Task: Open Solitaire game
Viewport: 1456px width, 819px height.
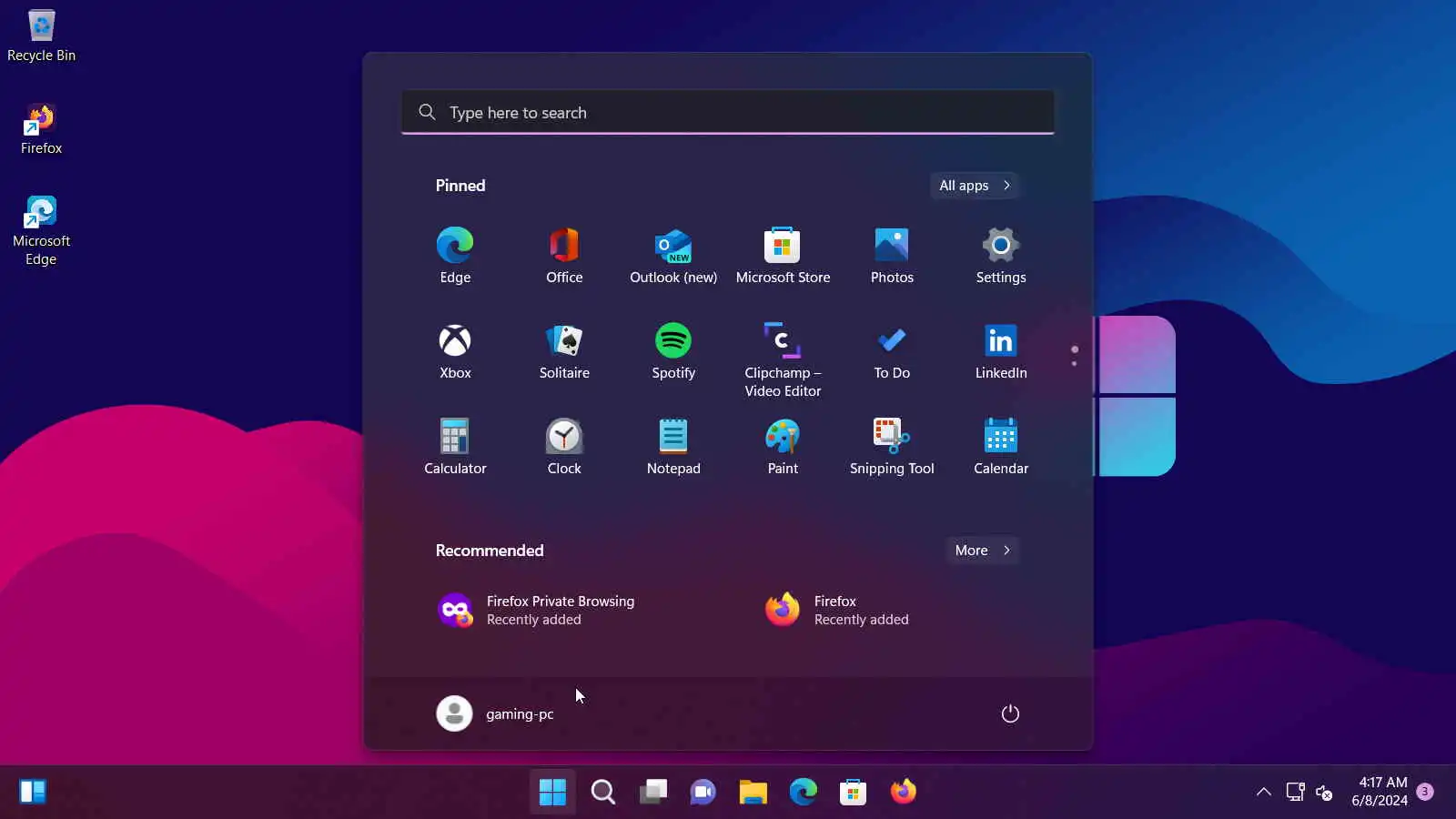Action: coord(564,351)
